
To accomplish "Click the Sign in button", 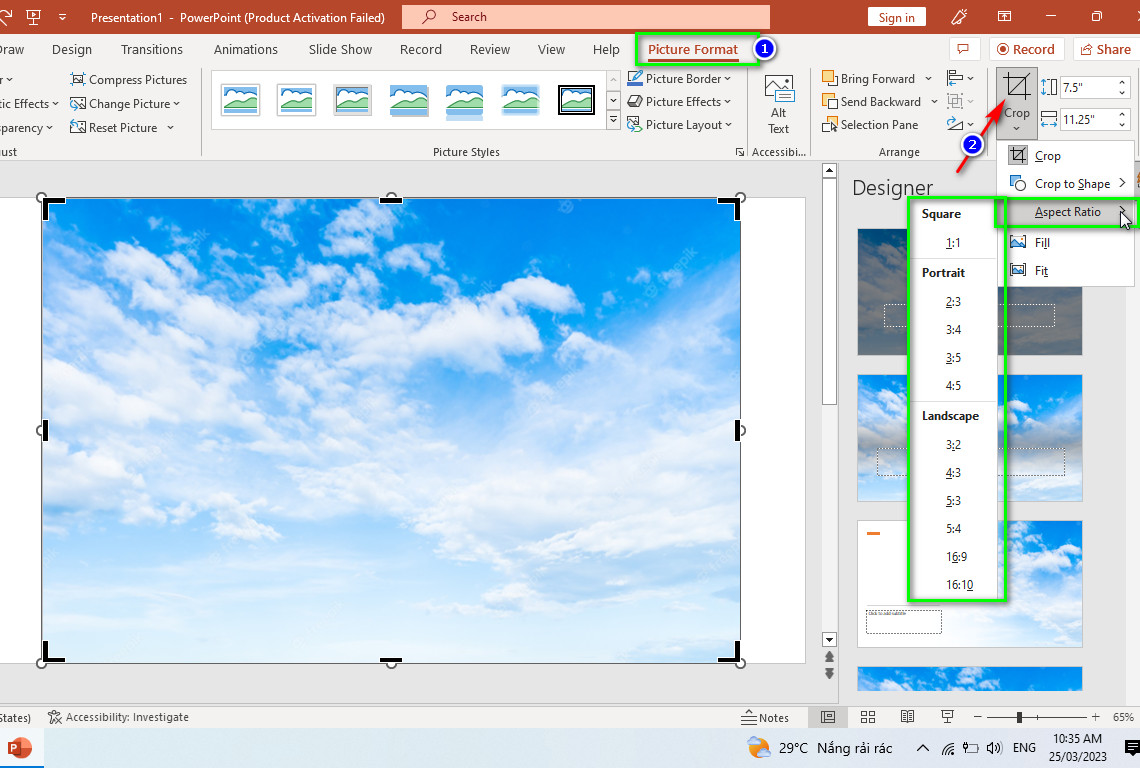I will 896,17.
